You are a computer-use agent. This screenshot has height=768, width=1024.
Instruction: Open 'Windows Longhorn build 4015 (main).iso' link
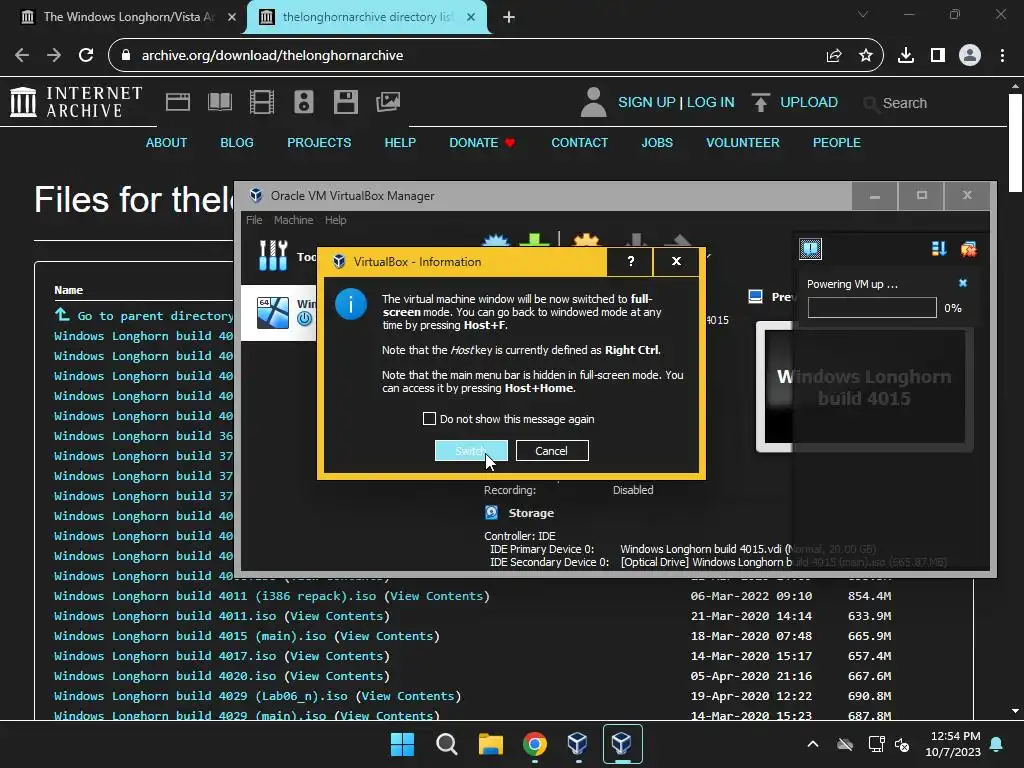pyautogui.click(x=189, y=636)
